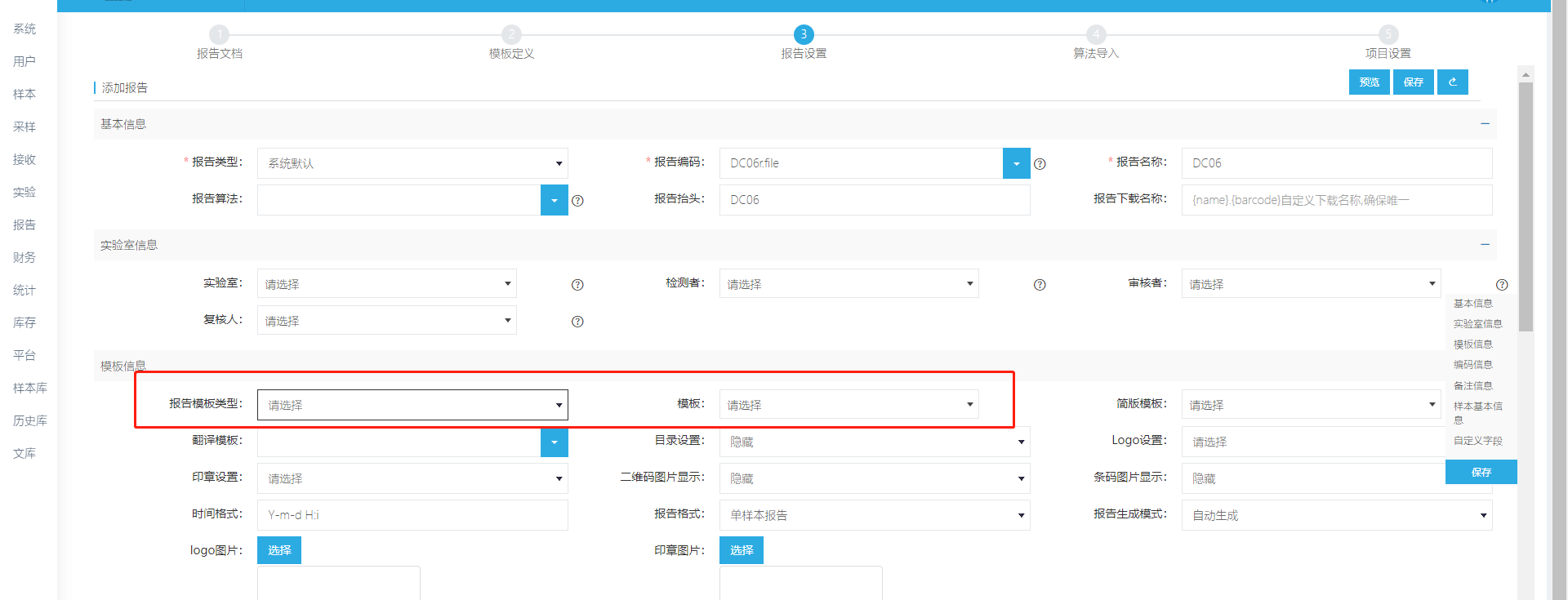Jump to 编码信息 via the anchor list
The image size is (1568, 600).
coord(1473,365)
